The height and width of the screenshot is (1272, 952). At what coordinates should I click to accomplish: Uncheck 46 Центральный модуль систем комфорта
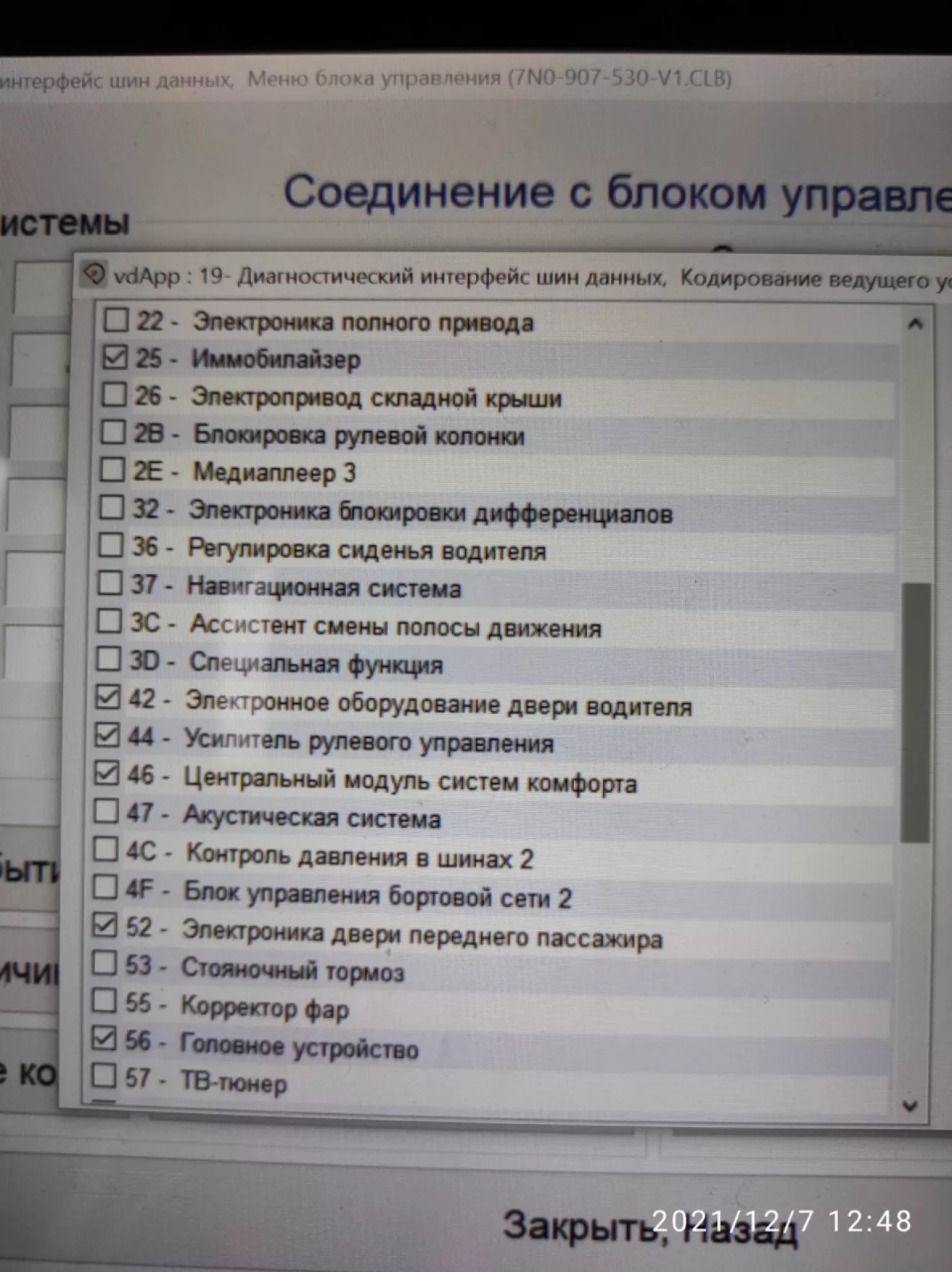tap(107, 773)
